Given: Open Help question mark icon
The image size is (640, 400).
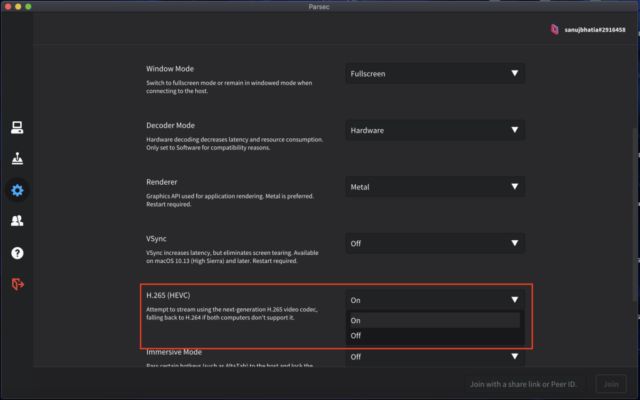Looking at the screenshot, I should pos(17,253).
